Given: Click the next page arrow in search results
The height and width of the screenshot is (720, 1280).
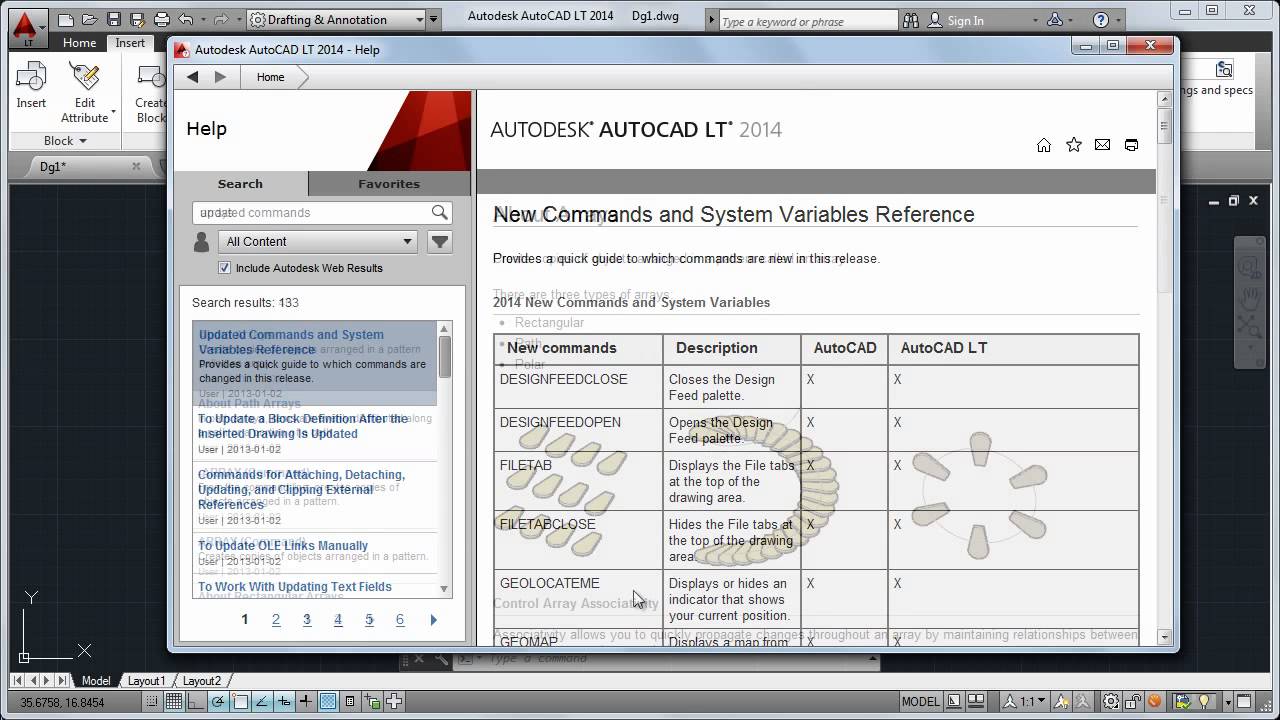Looking at the screenshot, I should pos(433,620).
